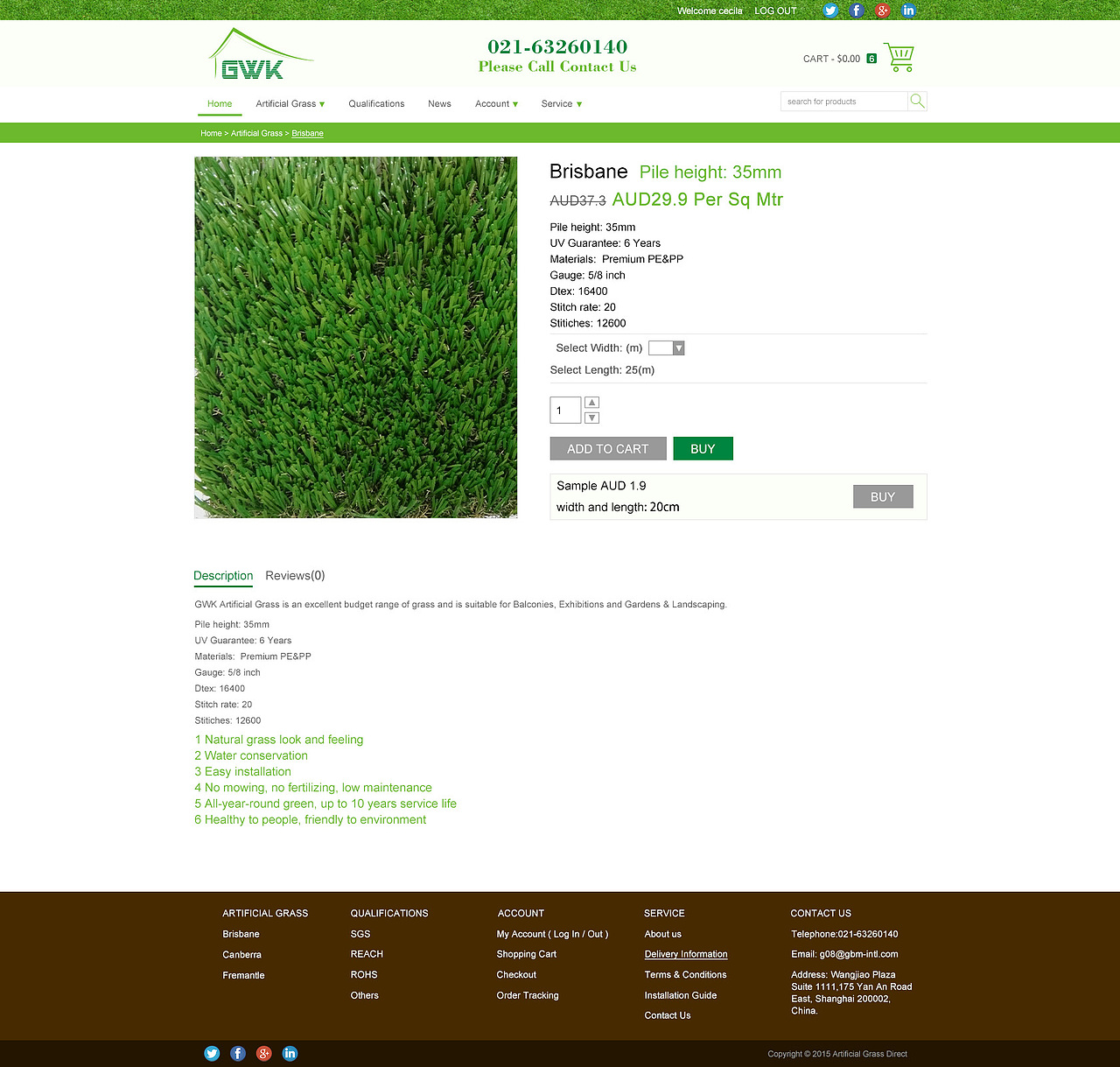Screen dimensions: 1120x1067
Task: Open Delivery Information footer link
Action: pos(686,954)
